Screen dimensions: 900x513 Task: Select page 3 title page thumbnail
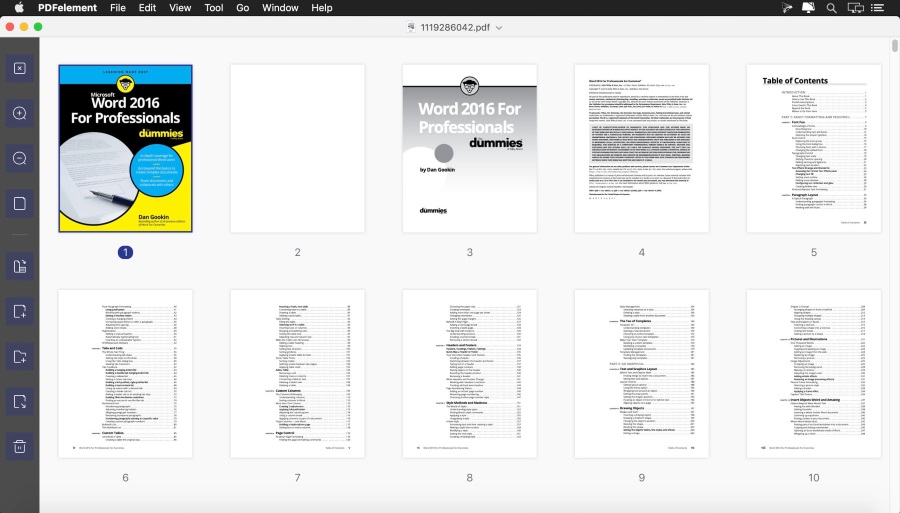click(470, 148)
